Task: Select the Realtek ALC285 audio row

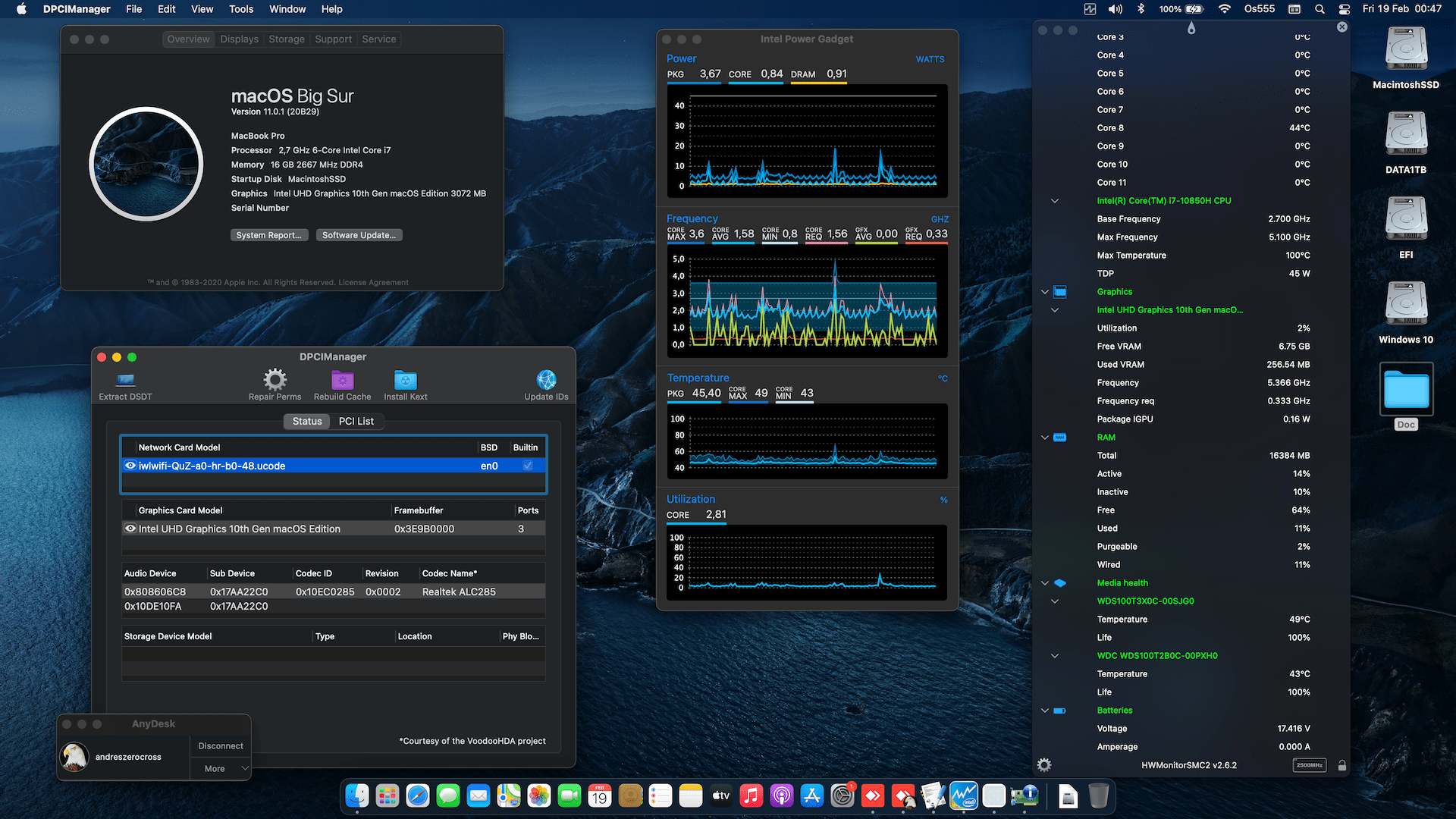Action: [x=334, y=592]
